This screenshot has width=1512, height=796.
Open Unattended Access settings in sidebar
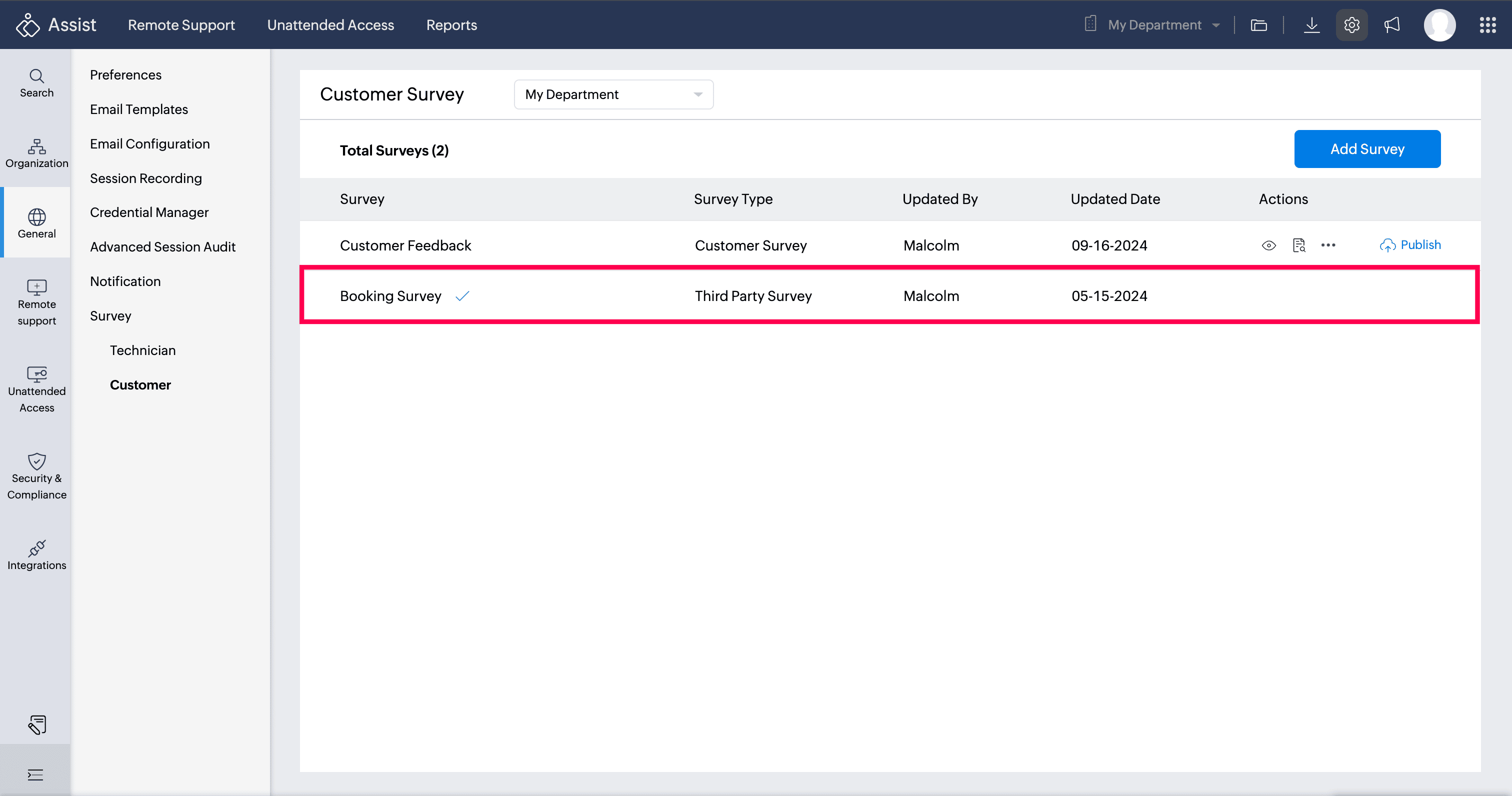coord(36,389)
